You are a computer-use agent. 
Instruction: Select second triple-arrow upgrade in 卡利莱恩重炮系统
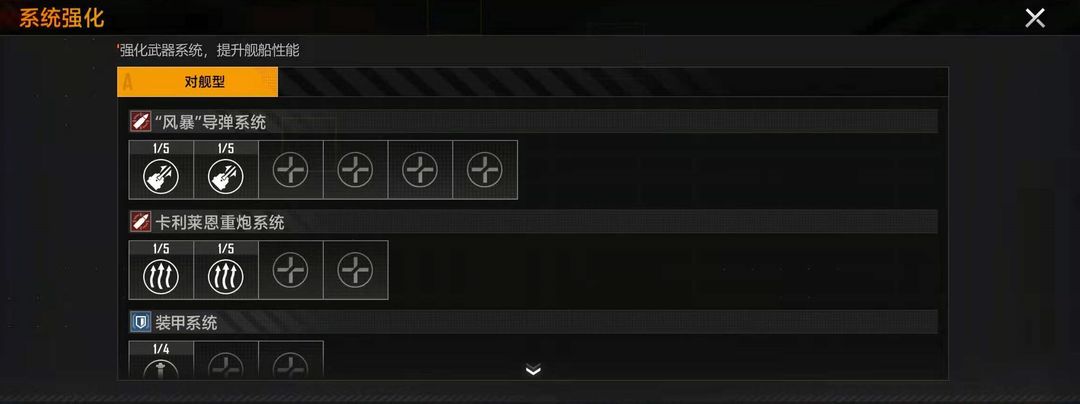pyautogui.click(x=226, y=270)
